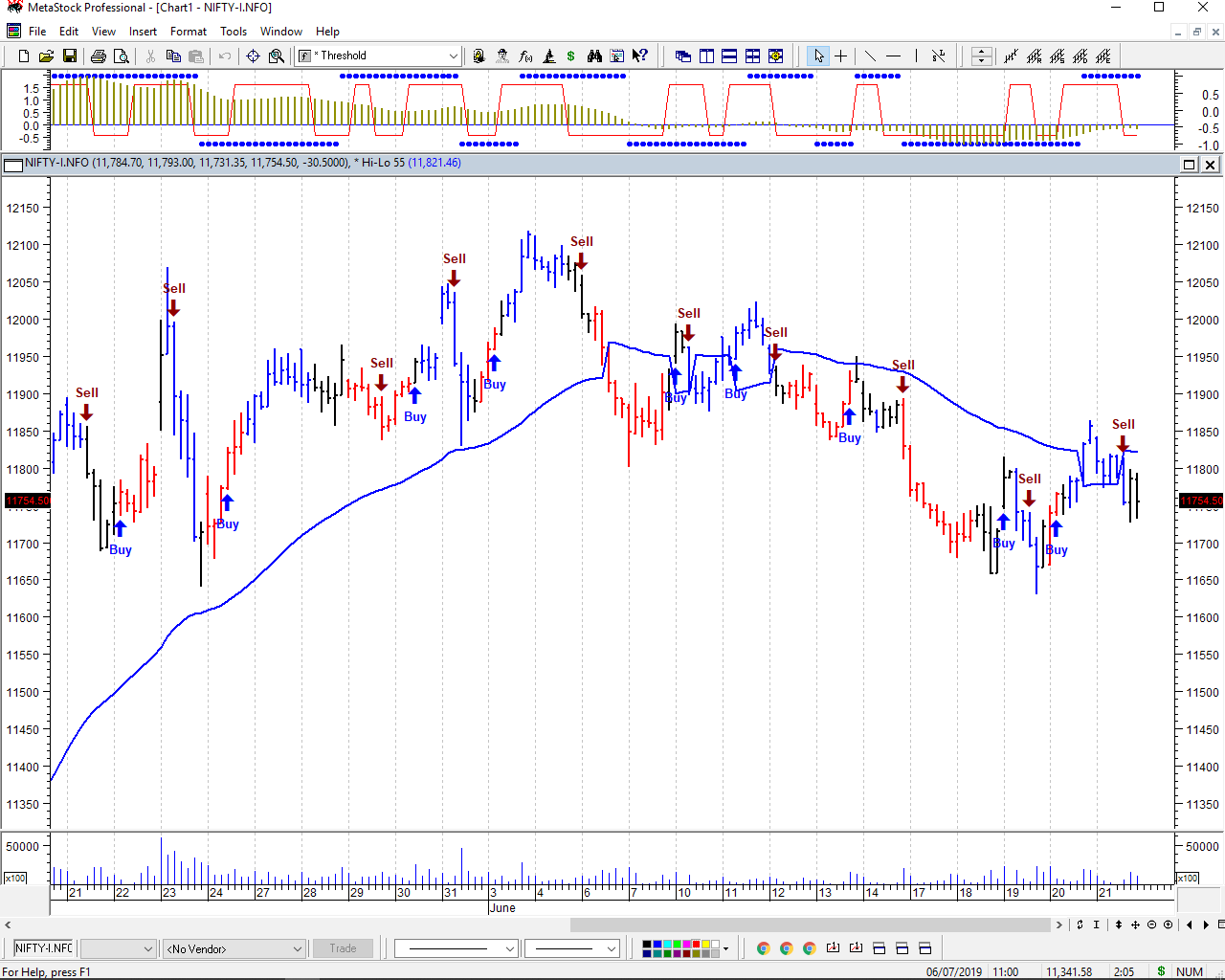Click the first Chrome-style icon in bottom toolbar
Viewport: 1225px width, 980px height.
tap(763, 948)
